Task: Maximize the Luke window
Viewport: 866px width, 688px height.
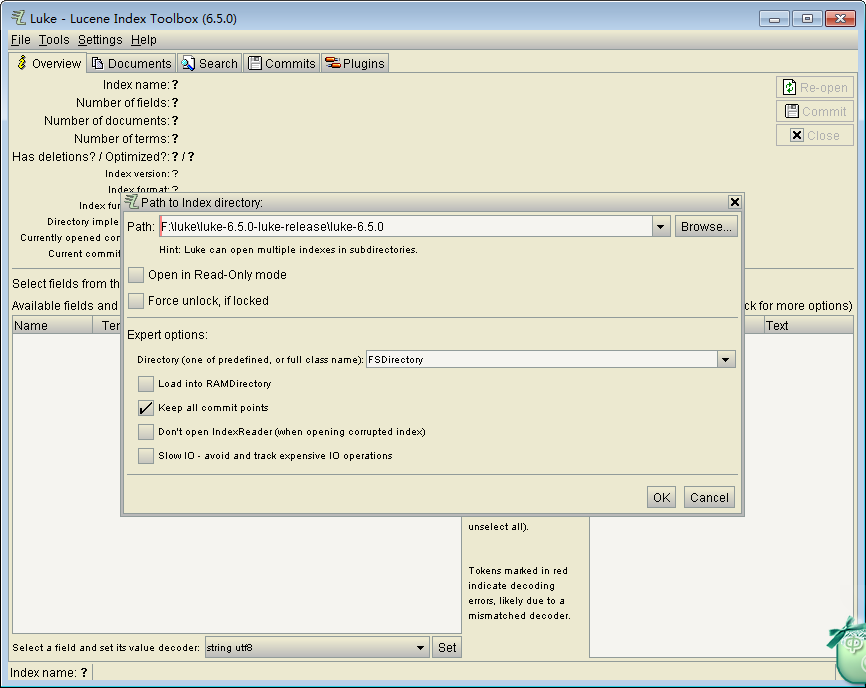Action: click(807, 19)
